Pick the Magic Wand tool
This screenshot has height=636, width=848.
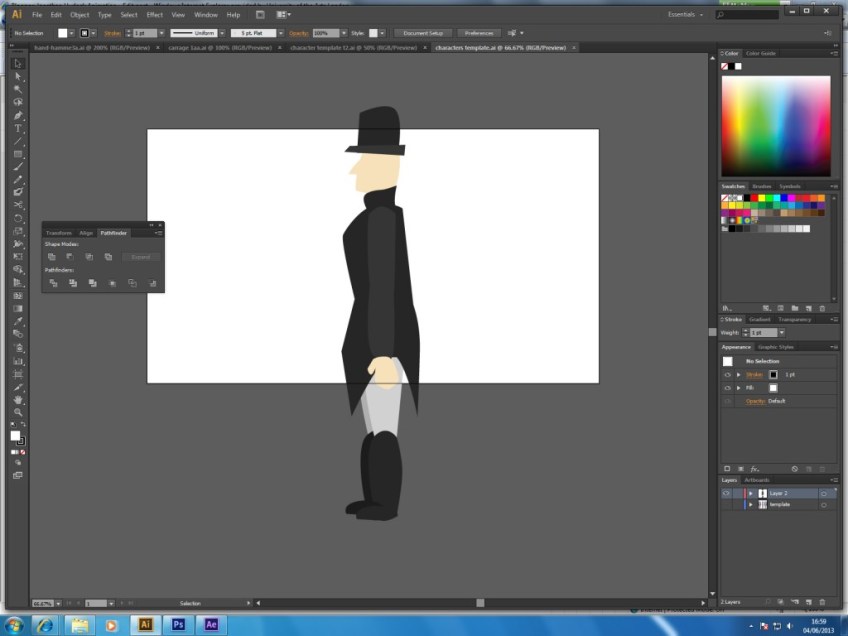[x=18, y=89]
